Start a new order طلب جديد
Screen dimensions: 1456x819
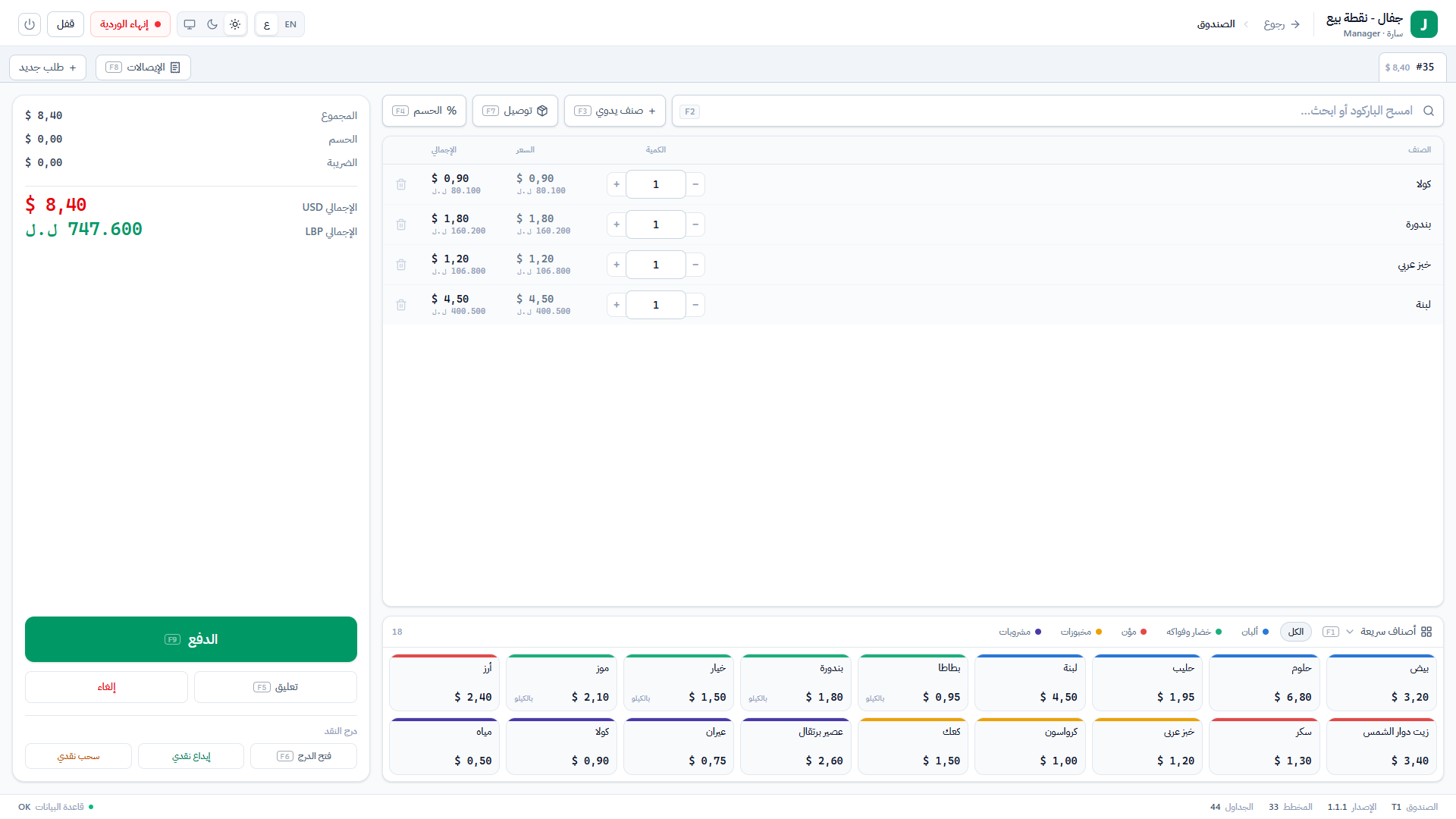[x=48, y=67]
